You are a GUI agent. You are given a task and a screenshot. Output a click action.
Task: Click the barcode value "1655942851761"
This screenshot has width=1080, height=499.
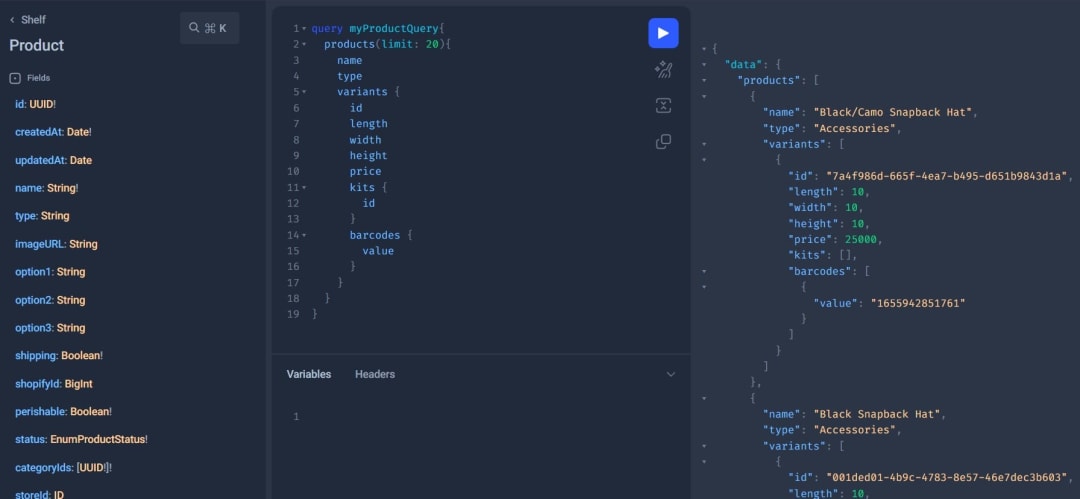pyautogui.click(x=917, y=303)
